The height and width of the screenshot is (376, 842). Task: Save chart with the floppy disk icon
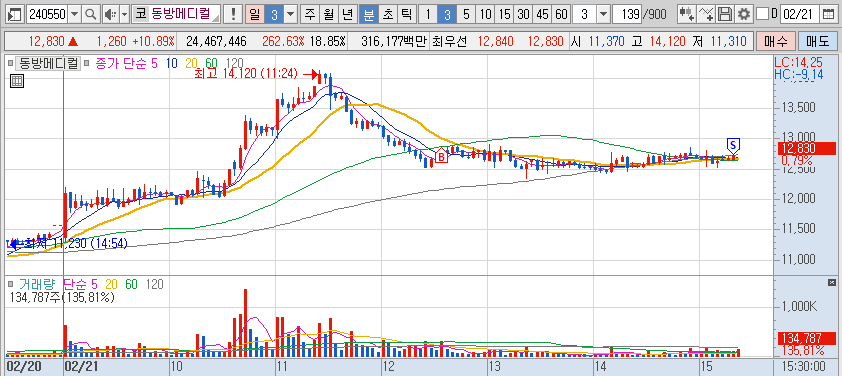click(725, 15)
